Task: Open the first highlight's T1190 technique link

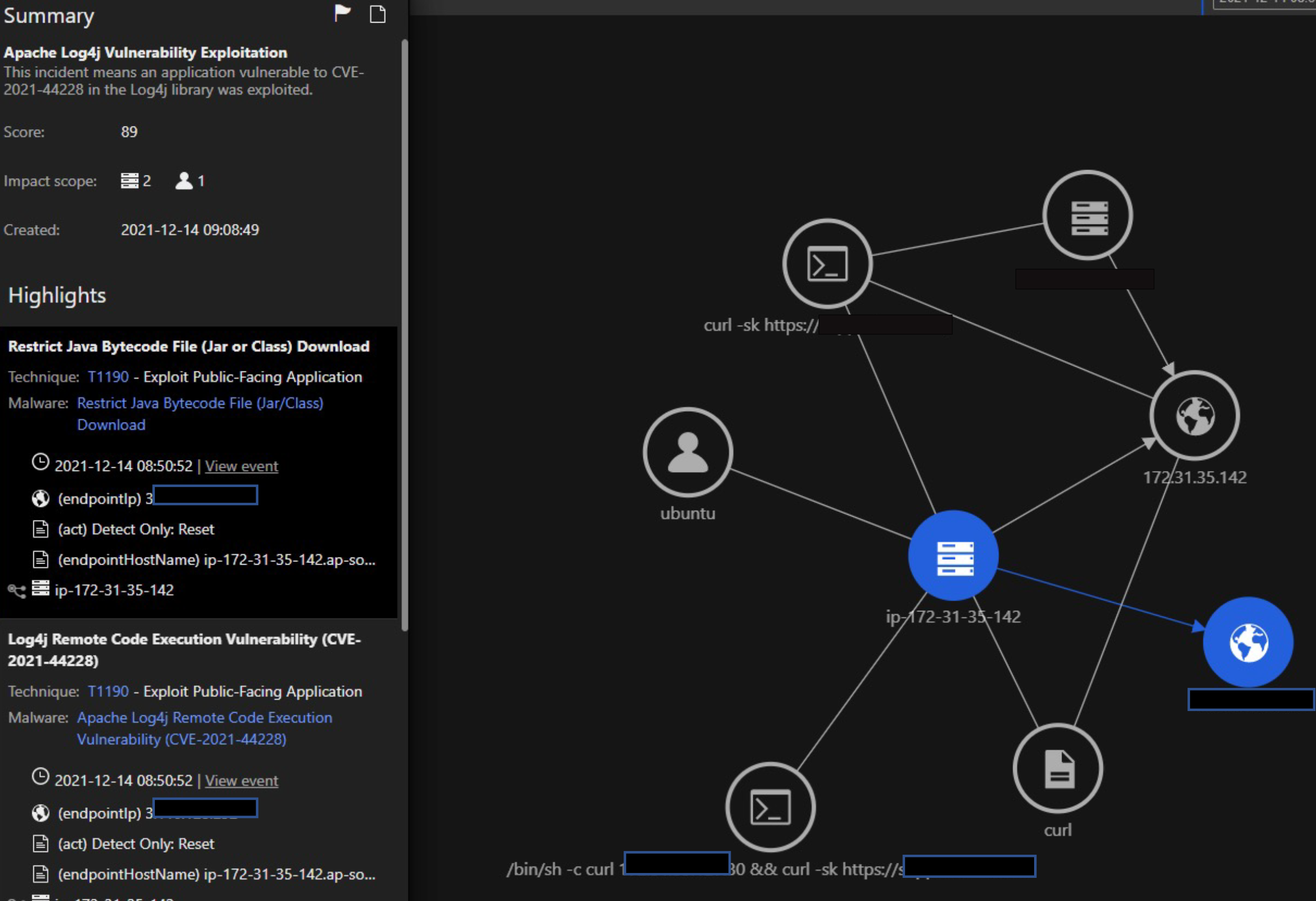Action: tap(108, 377)
